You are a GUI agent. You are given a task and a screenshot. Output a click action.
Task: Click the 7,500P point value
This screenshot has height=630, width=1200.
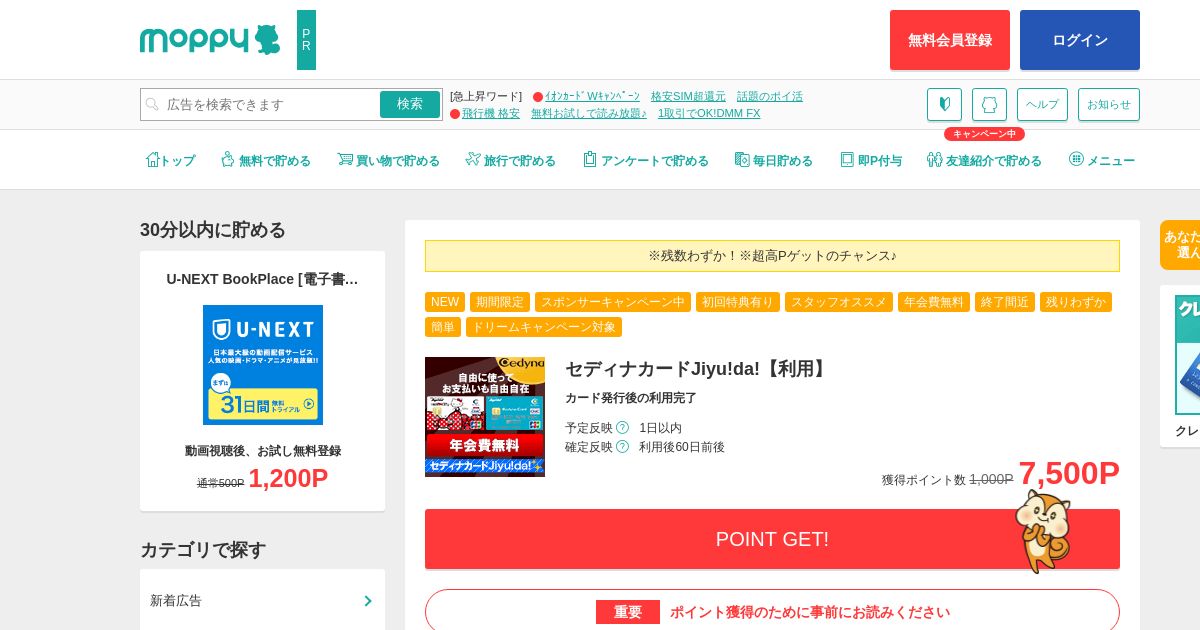(1069, 473)
